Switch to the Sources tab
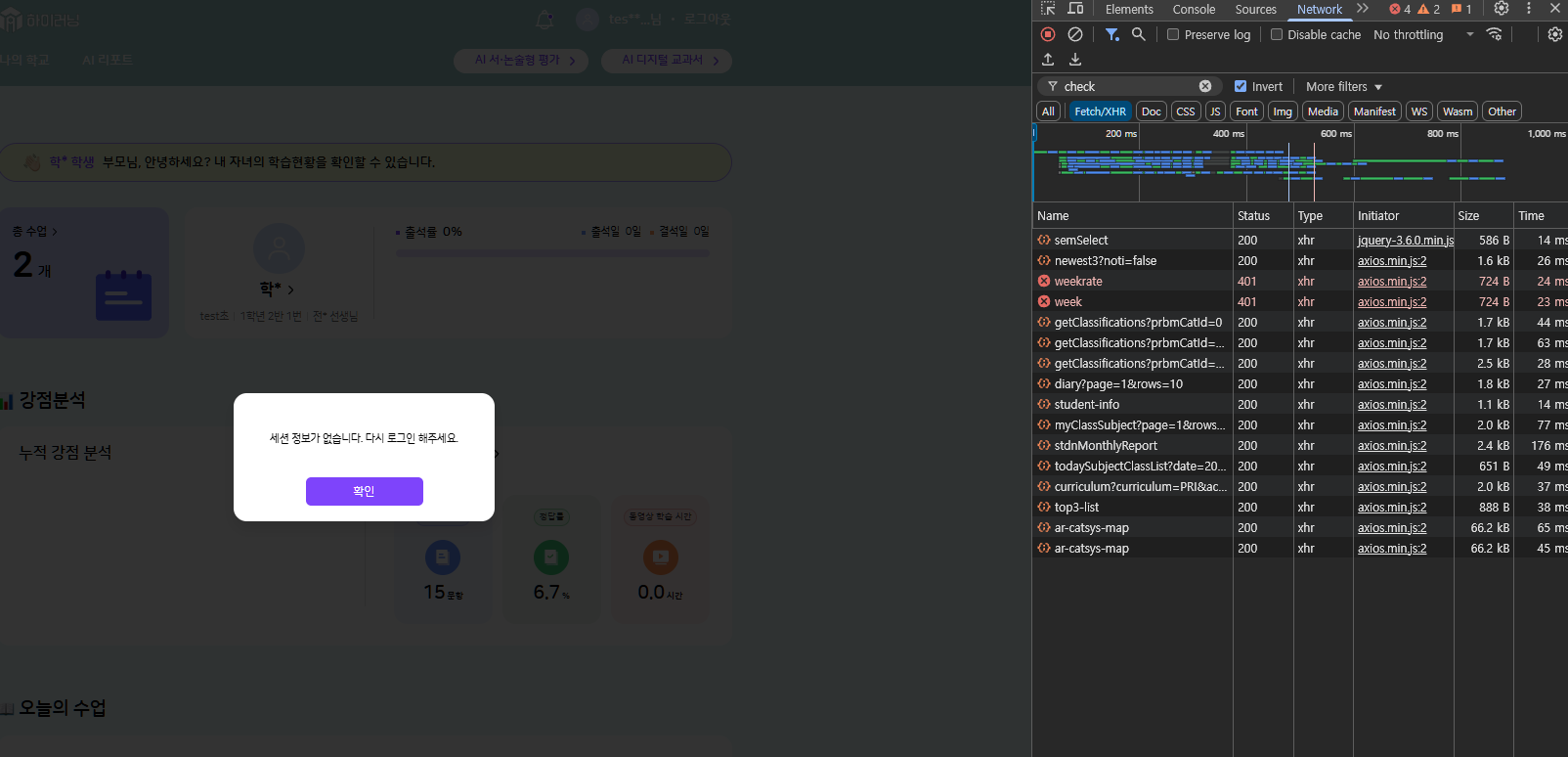 click(x=1255, y=9)
